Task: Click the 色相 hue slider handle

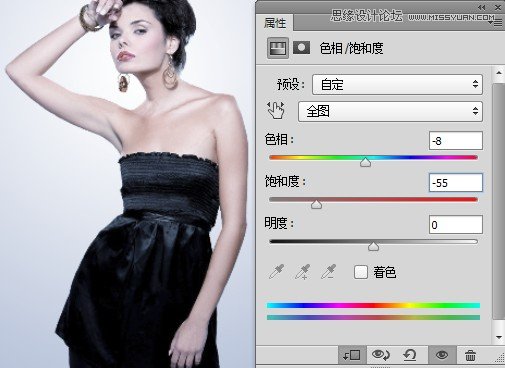Action: tap(366, 162)
